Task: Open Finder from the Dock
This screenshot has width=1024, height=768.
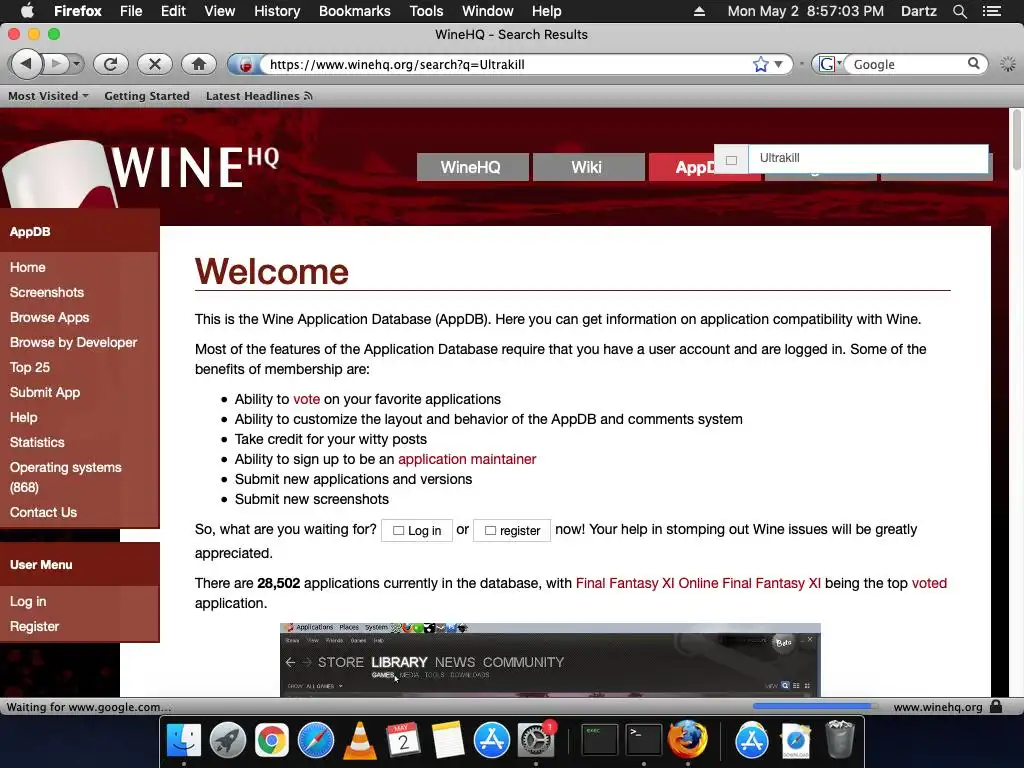Action: pyautogui.click(x=184, y=740)
